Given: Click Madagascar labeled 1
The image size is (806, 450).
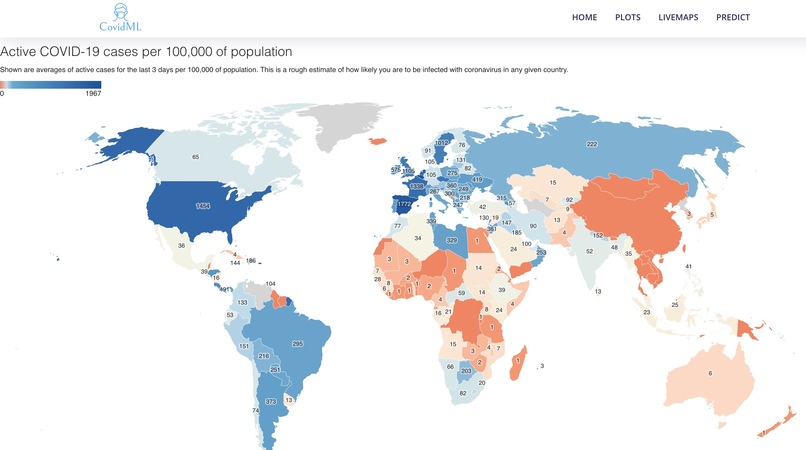Looking at the screenshot, I should [518, 362].
